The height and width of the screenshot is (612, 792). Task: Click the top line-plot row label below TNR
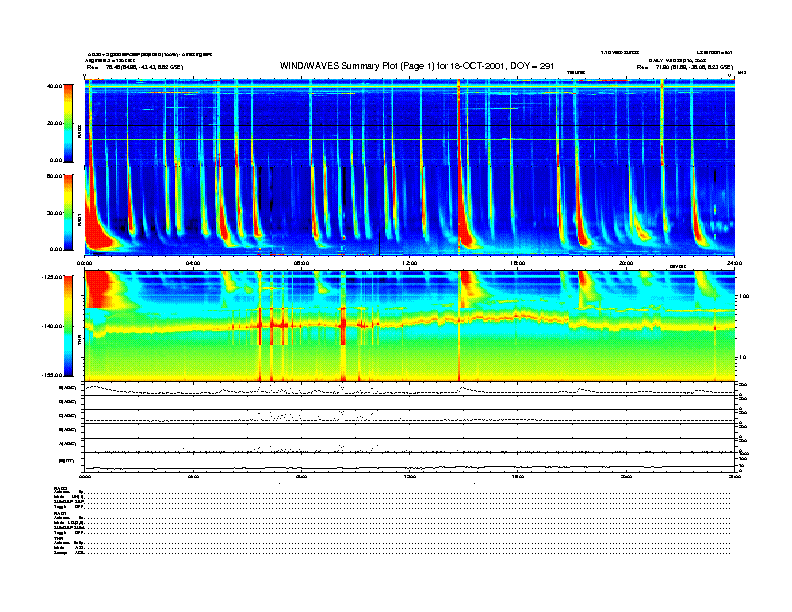coord(67,388)
